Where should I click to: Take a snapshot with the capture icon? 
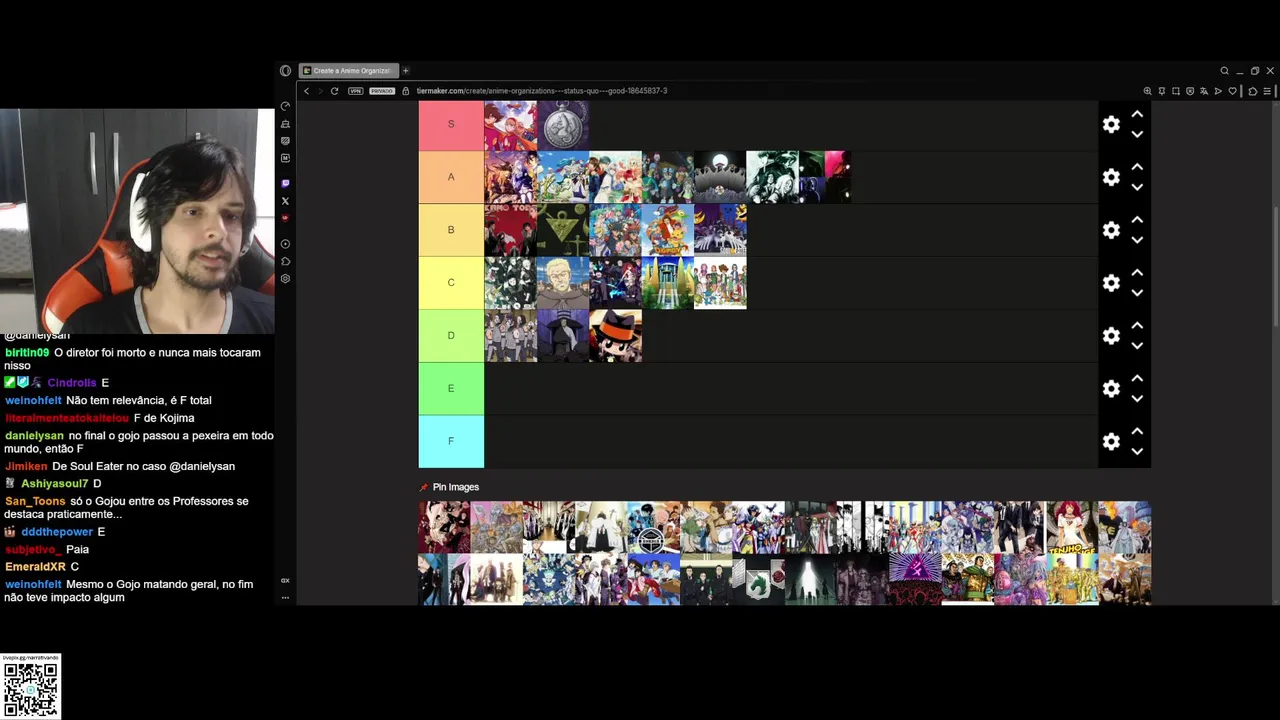pyautogui.click(x=1176, y=91)
